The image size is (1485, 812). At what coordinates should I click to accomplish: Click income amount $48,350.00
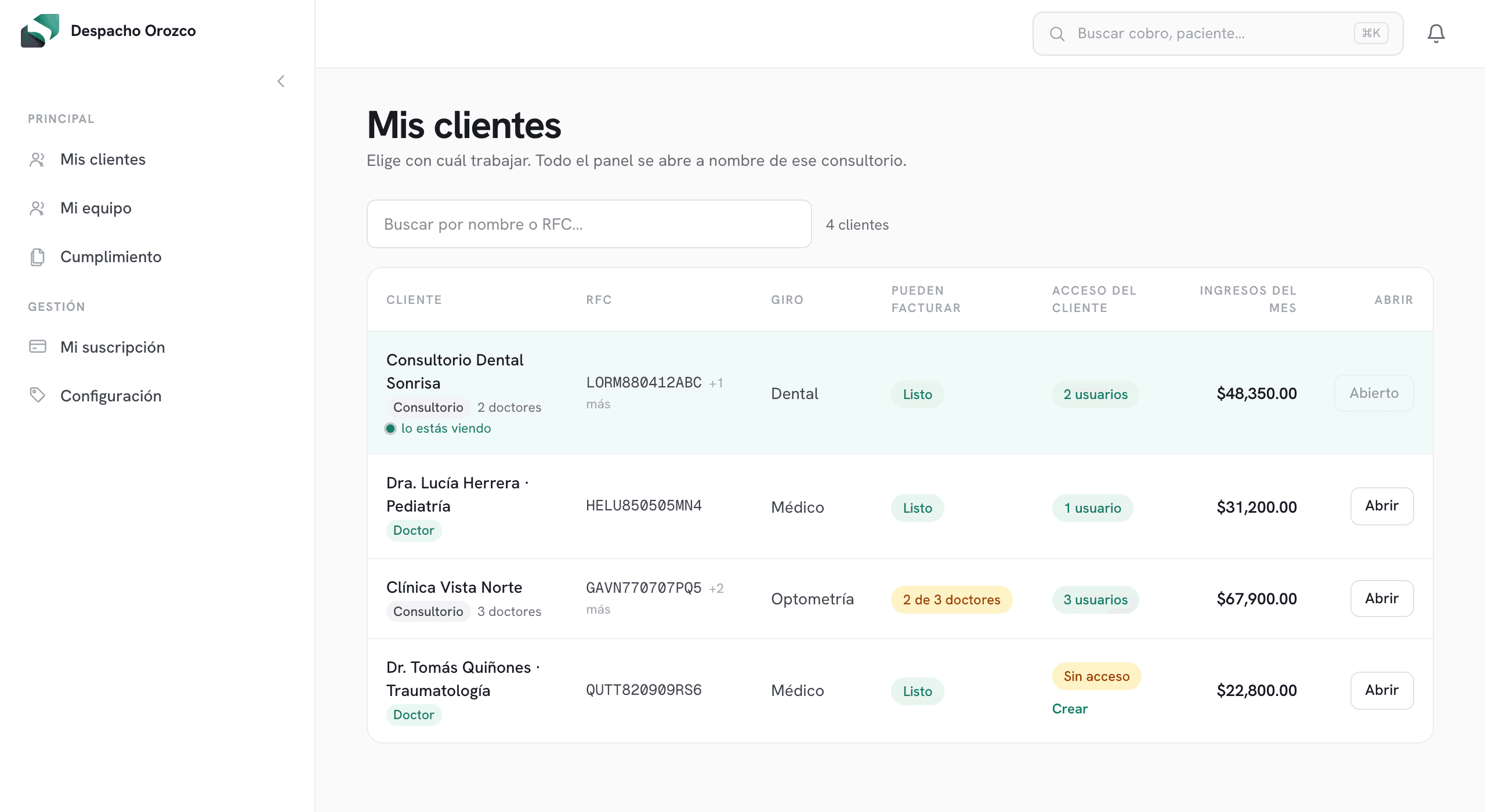coord(1256,394)
